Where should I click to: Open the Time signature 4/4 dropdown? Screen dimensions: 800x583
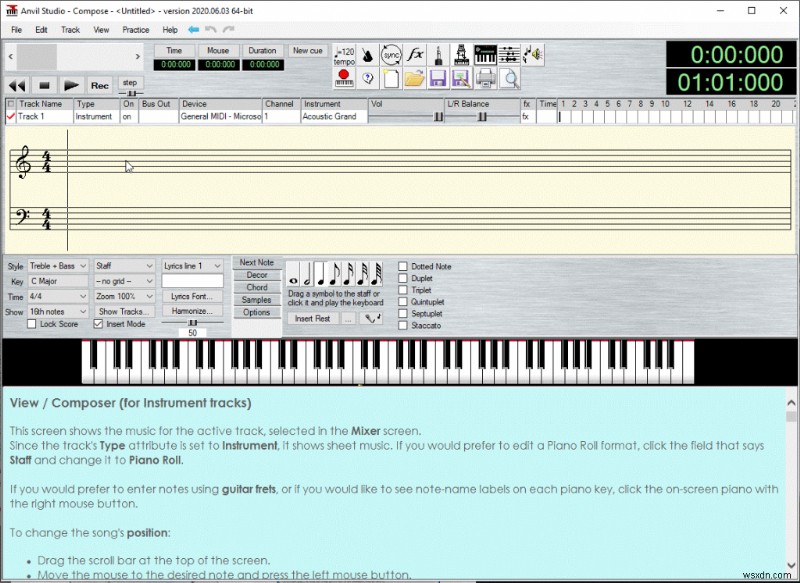tap(58, 296)
